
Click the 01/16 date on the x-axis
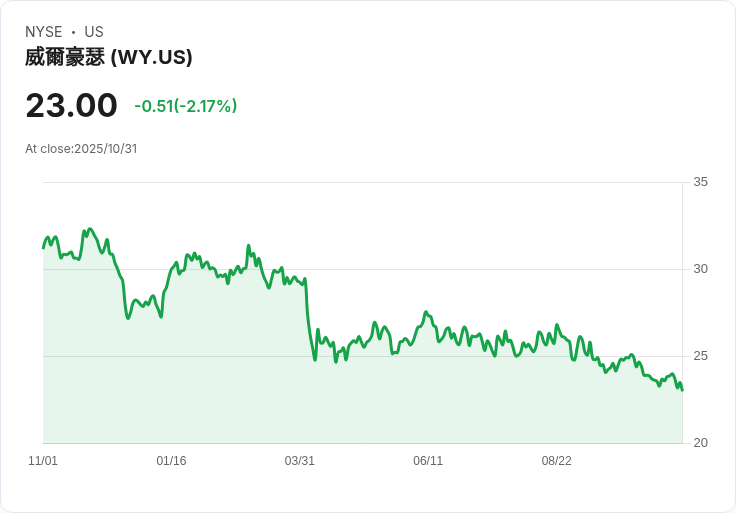point(171,460)
